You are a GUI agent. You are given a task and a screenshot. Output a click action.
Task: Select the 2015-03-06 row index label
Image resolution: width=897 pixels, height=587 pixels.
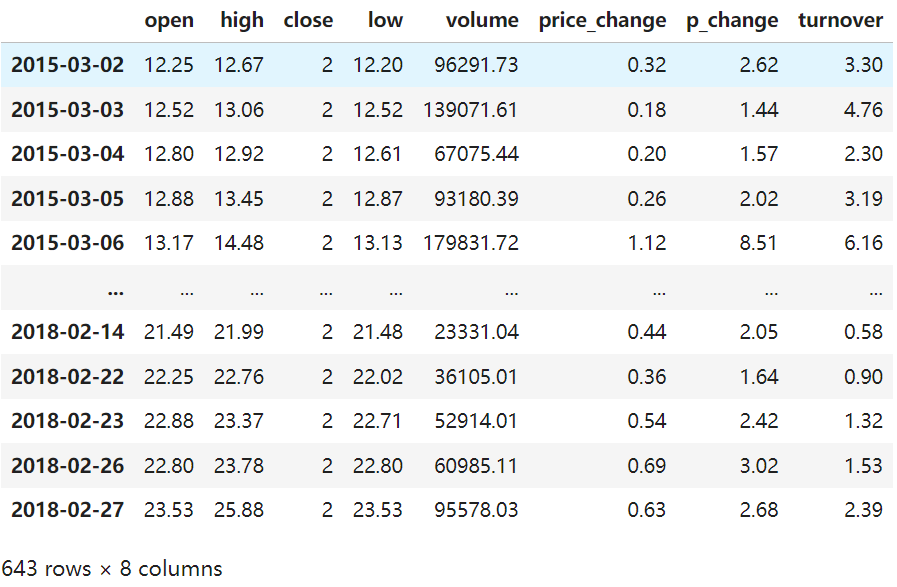(x=68, y=243)
